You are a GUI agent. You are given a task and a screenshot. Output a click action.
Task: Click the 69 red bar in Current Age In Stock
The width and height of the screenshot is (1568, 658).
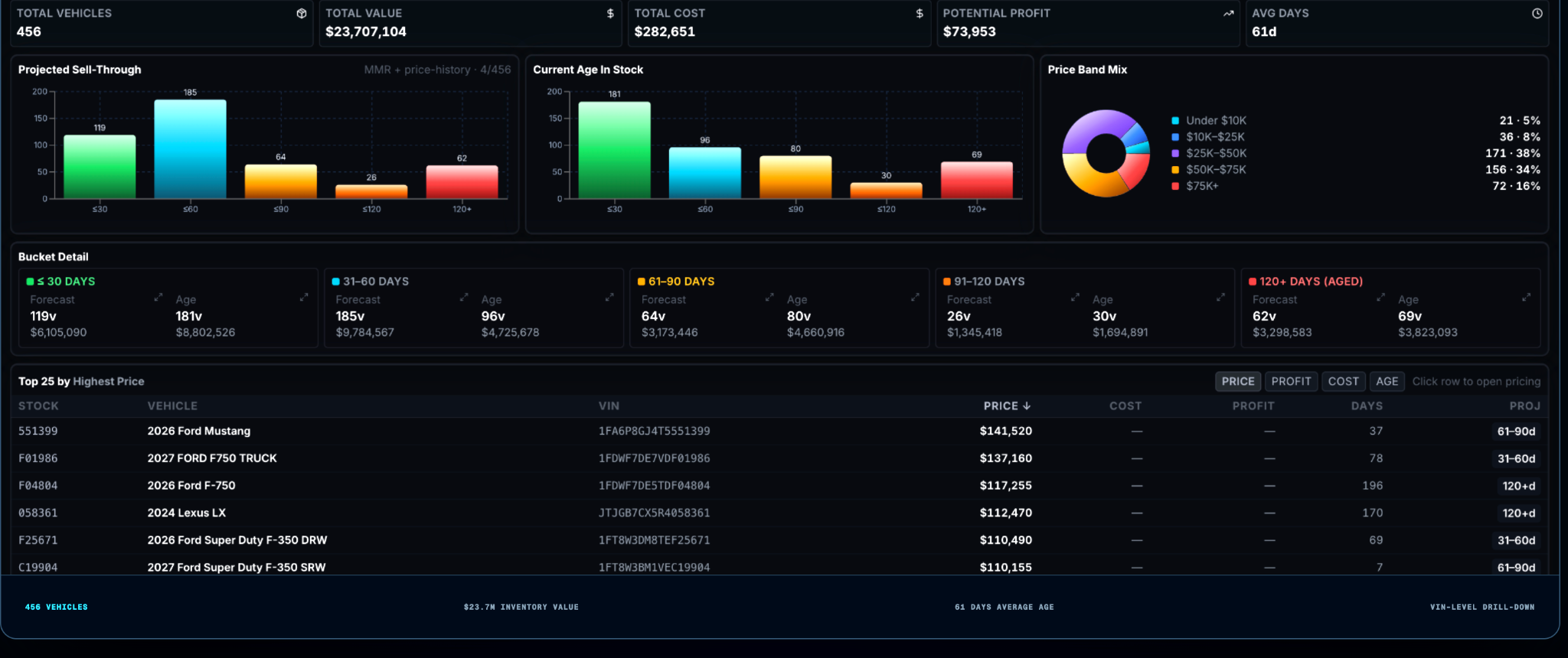pos(977,180)
